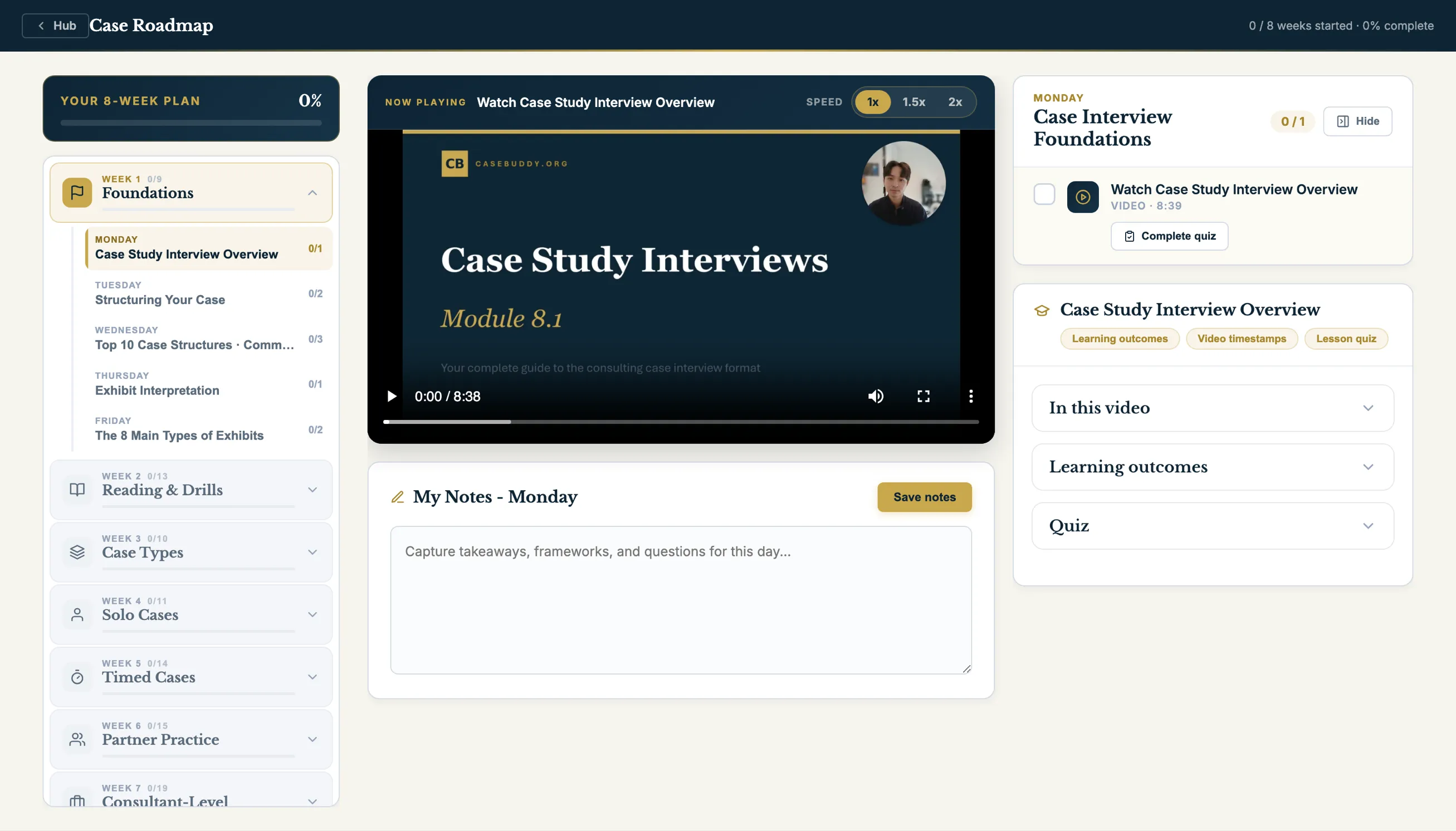Click the 8-week plan progress bar
Screen dimensions: 1456x831
[191, 123]
